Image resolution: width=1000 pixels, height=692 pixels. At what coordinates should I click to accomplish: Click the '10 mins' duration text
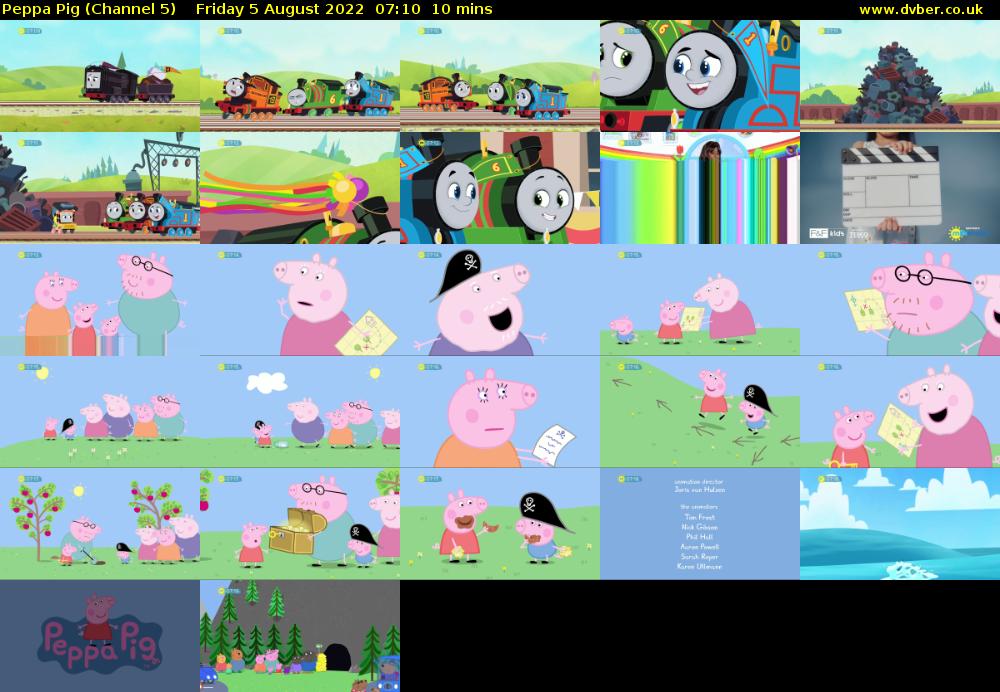point(462,10)
